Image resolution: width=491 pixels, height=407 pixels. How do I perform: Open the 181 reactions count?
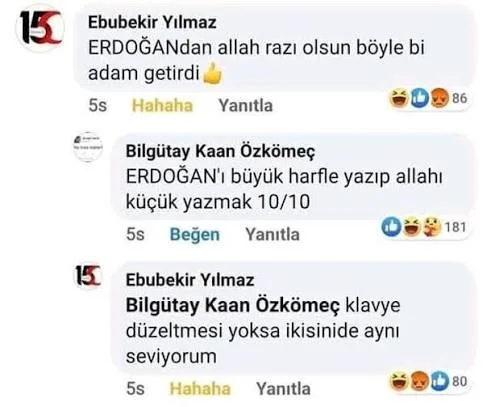click(x=455, y=227)
